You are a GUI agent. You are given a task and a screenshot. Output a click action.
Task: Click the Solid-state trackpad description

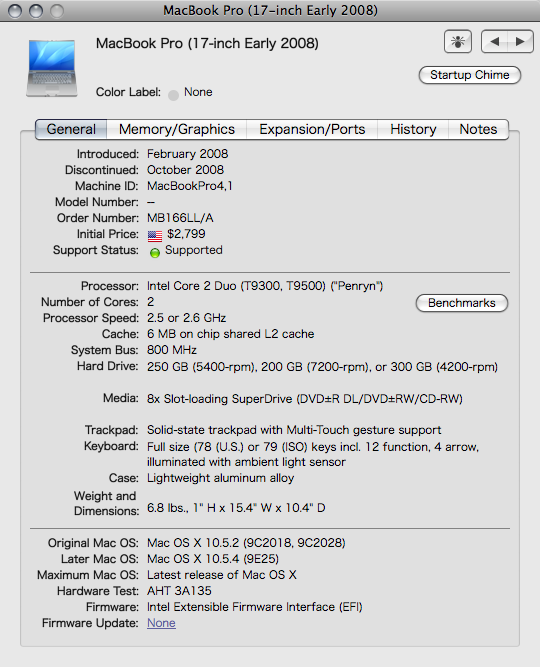(294, 430)
